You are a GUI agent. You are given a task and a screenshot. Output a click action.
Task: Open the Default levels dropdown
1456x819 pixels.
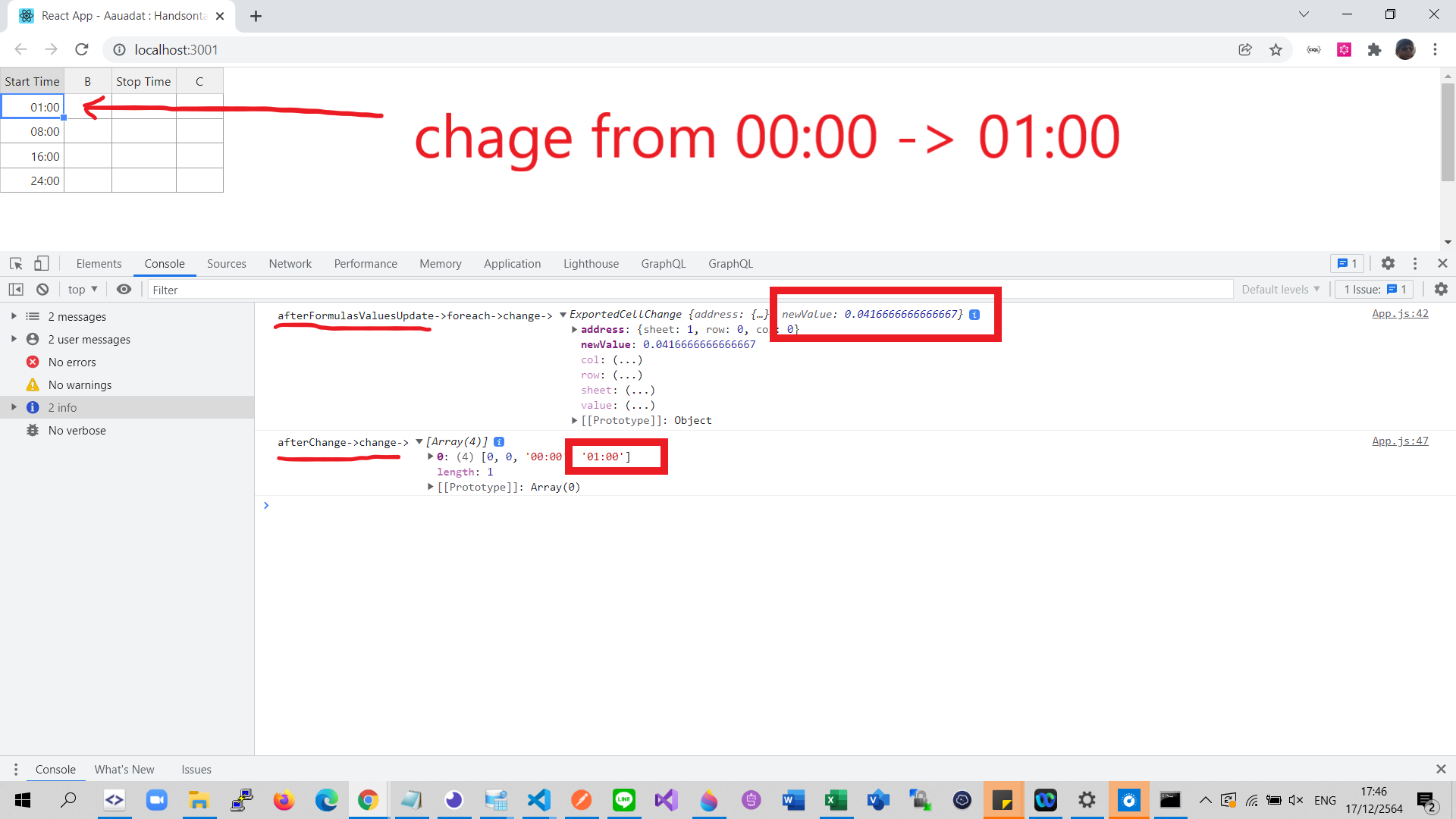1280,289
